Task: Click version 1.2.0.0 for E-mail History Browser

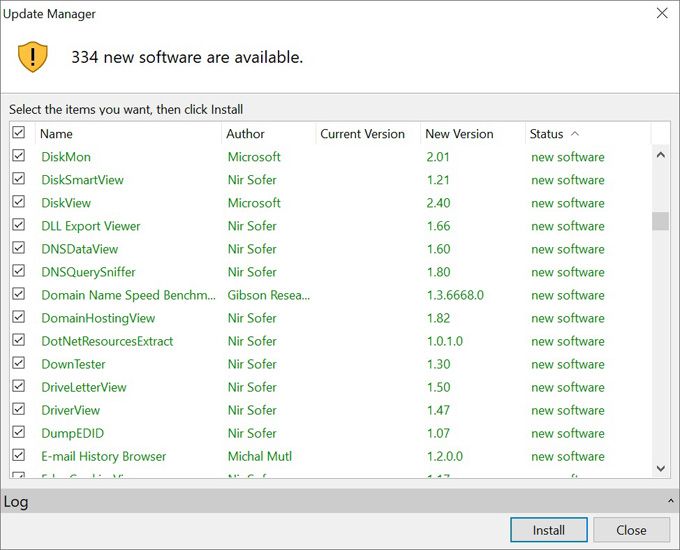Action: click(445, 456)
